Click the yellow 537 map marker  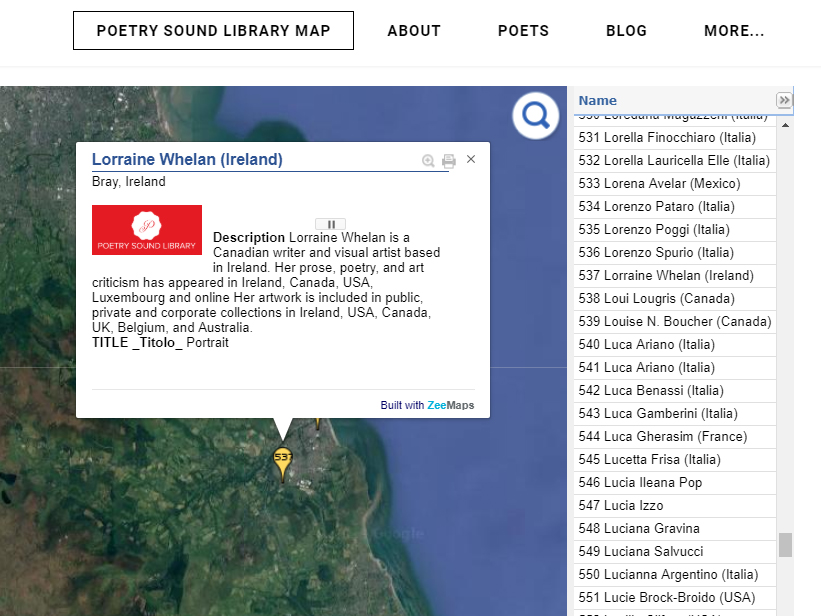click(x=283, y=460)
